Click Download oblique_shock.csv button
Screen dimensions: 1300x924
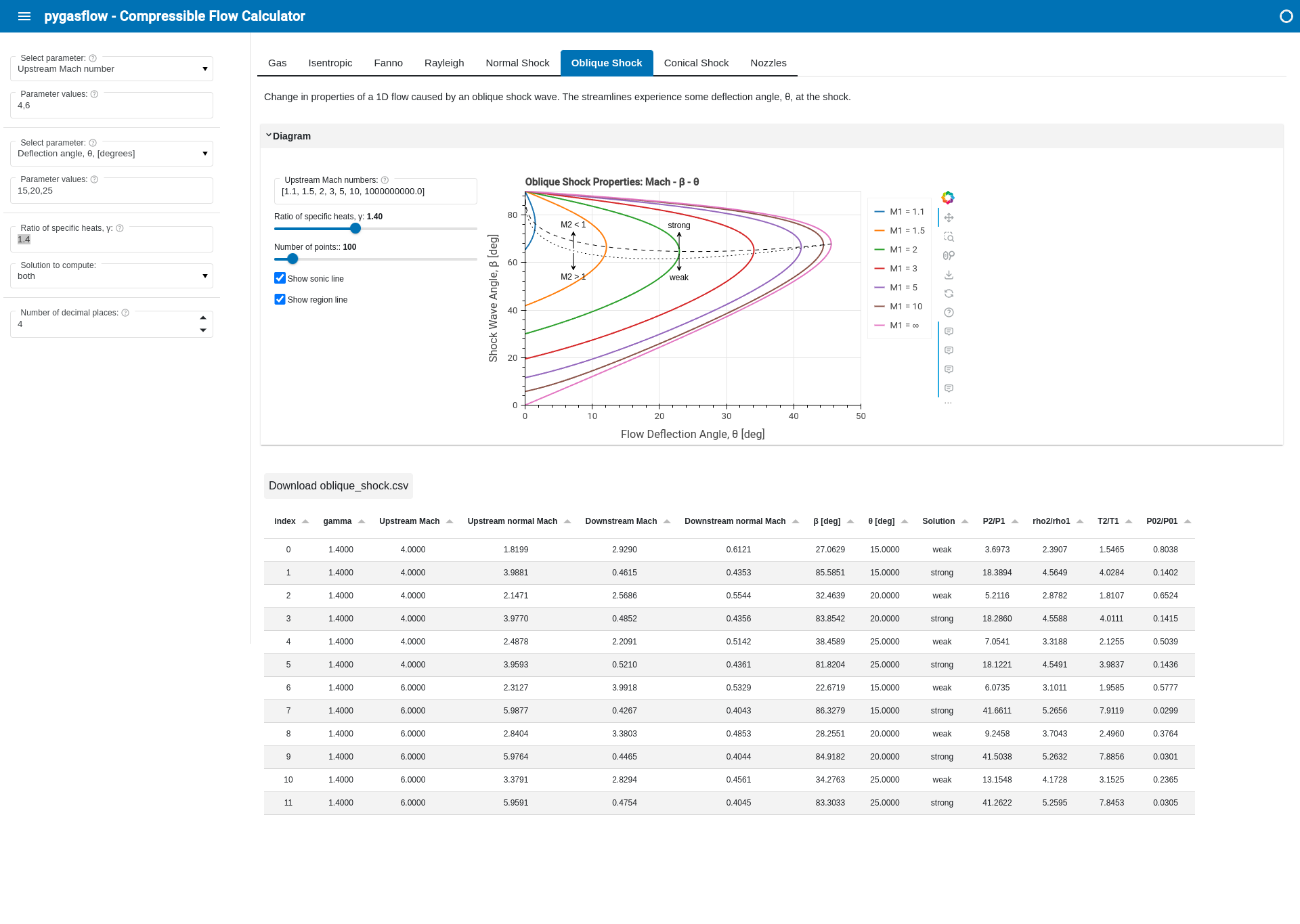[339, 486]
